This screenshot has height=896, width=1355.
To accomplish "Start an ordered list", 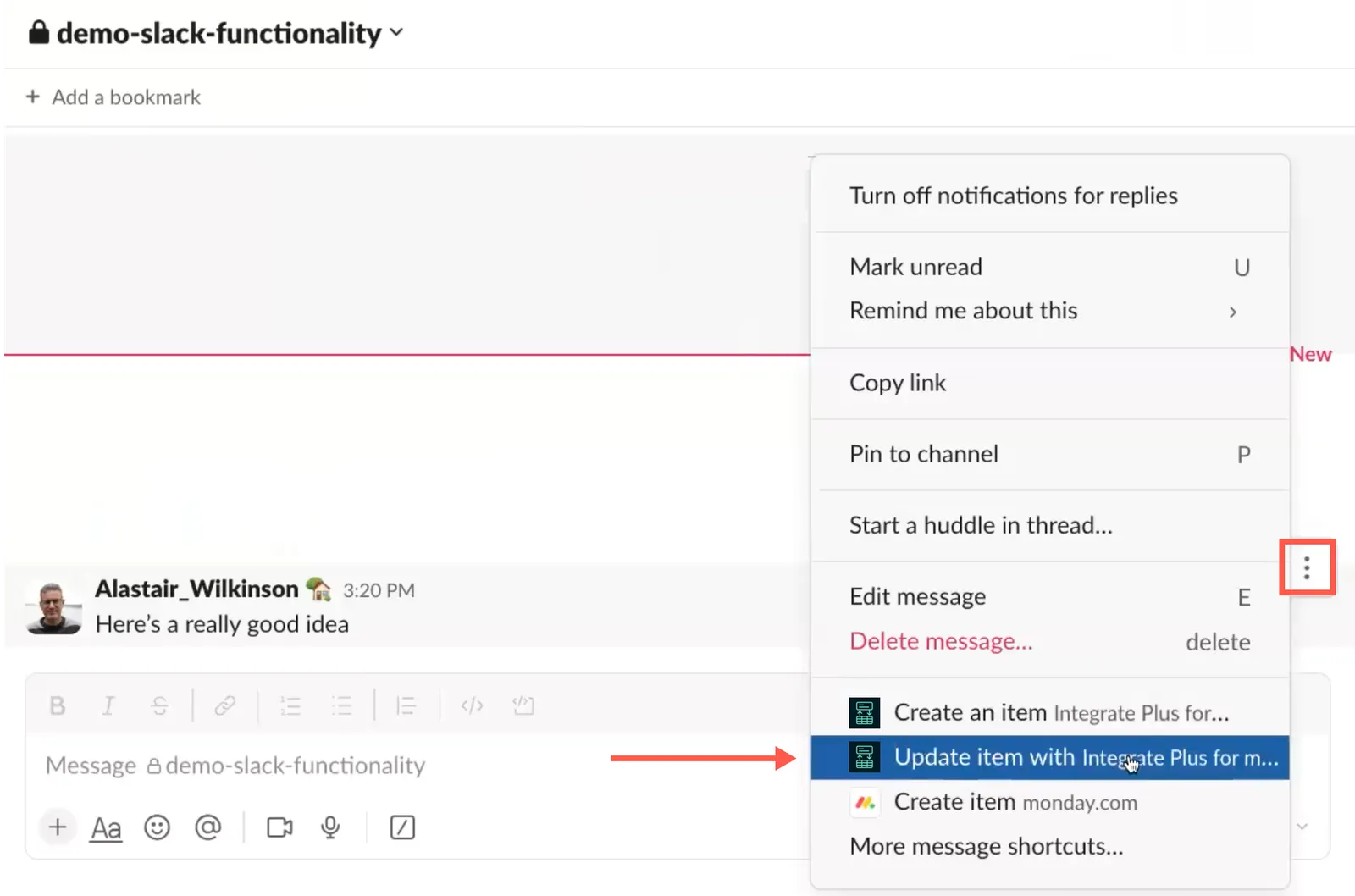I will pos(290,705).
